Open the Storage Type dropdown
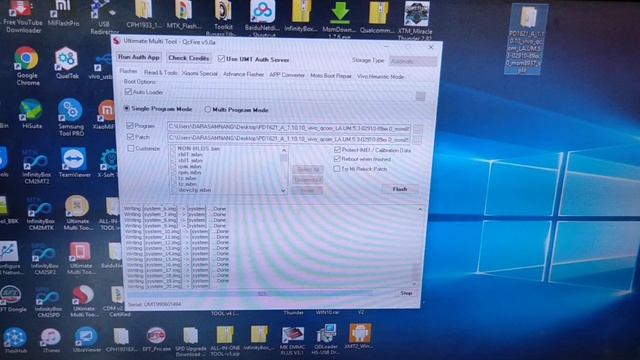The width and height of the screenshot is (640, 360). (413, 61)
